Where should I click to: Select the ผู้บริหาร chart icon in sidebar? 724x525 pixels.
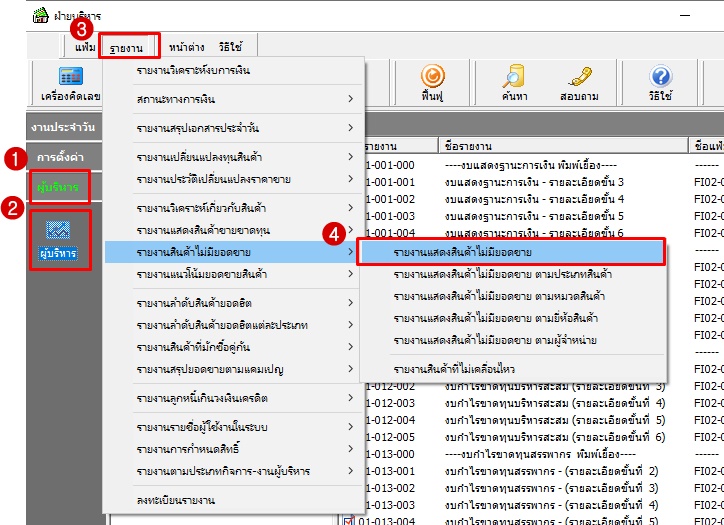coord(58,240)
